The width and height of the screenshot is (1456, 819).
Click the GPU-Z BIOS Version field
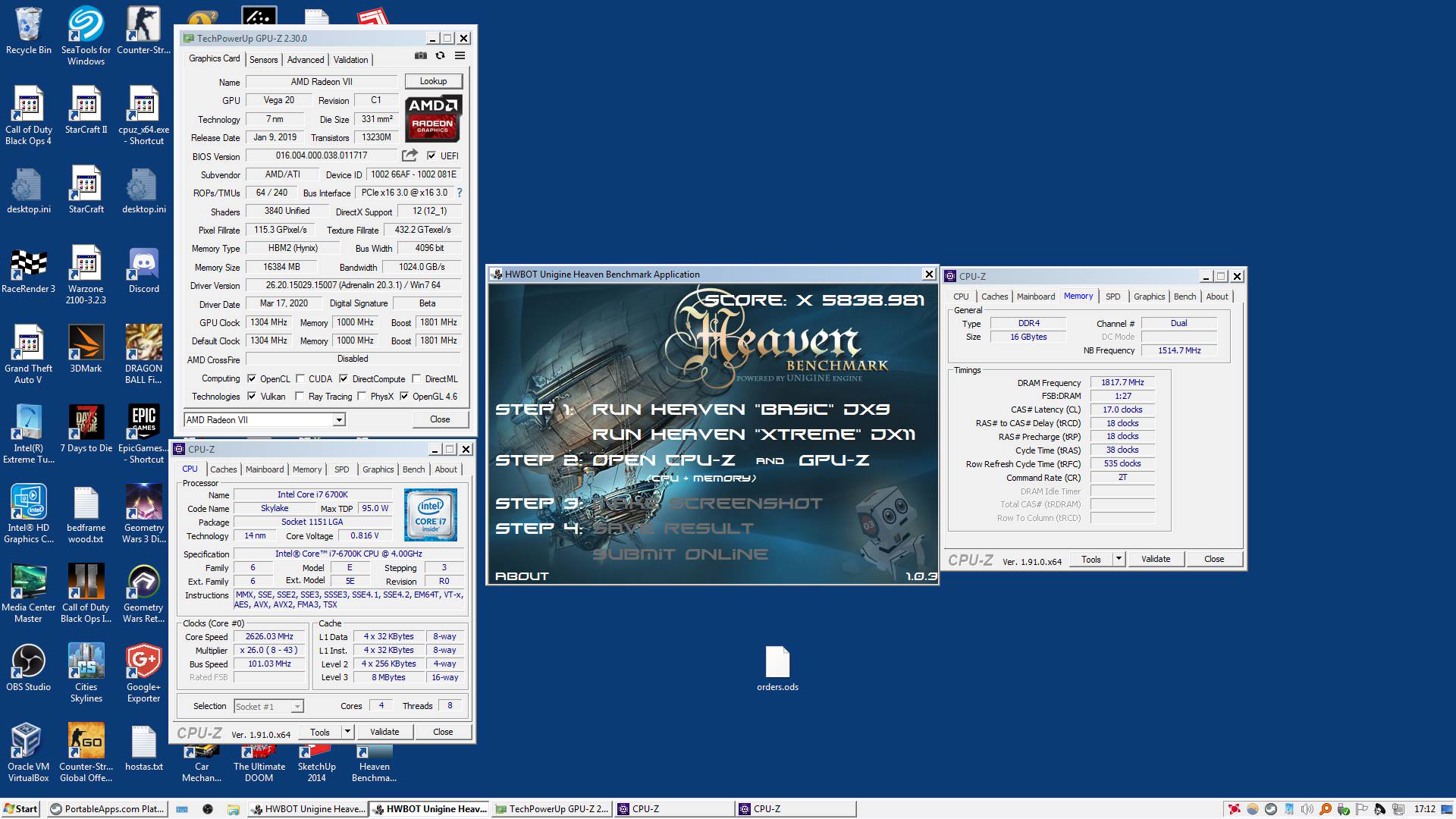pyautogui.click(x=322, y=155)
